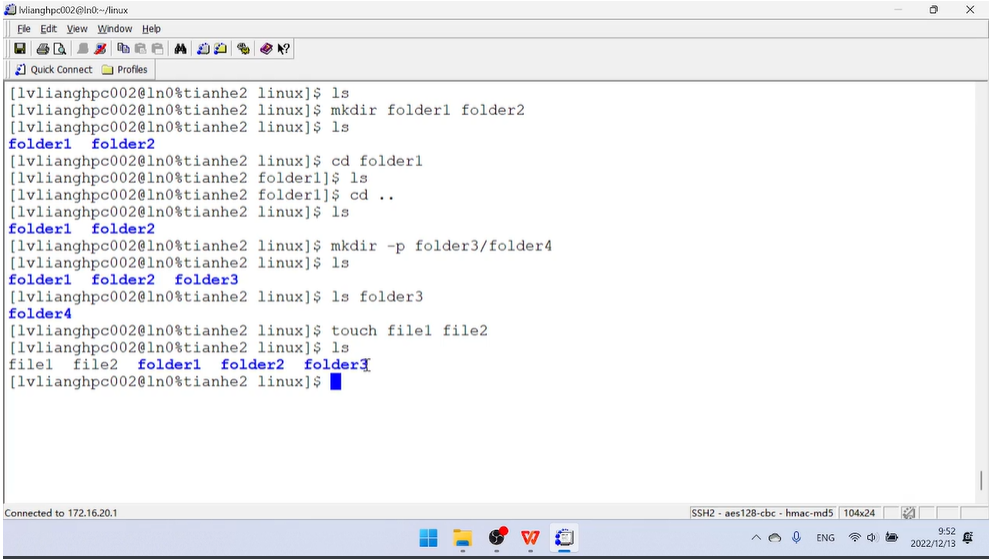Open the File menu
Viewport: 992px width, 559px height.
23,28
